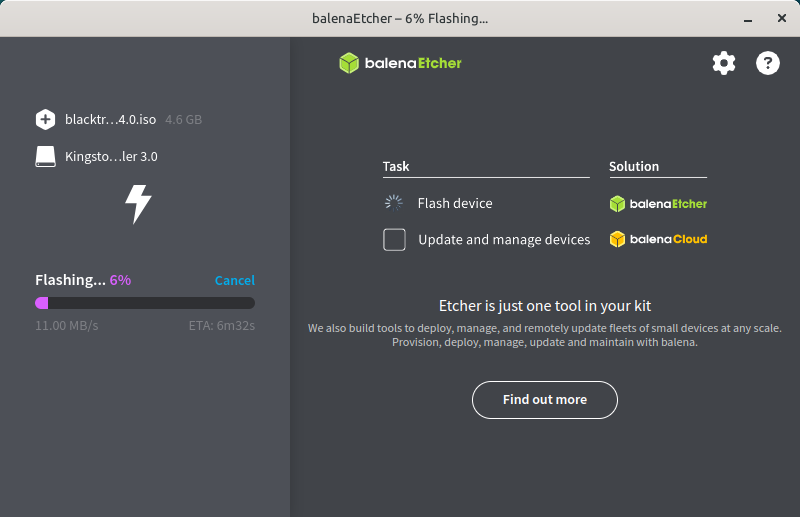Click the blacktr…4.0.iso file name
Screen dimensions: 800x517
pos(110,120)
